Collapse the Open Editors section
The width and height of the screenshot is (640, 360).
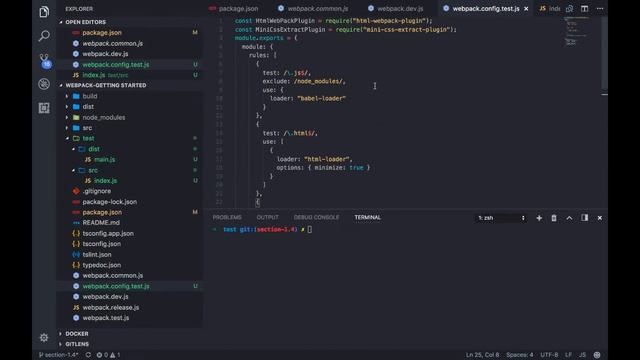[x=85, y=22]
